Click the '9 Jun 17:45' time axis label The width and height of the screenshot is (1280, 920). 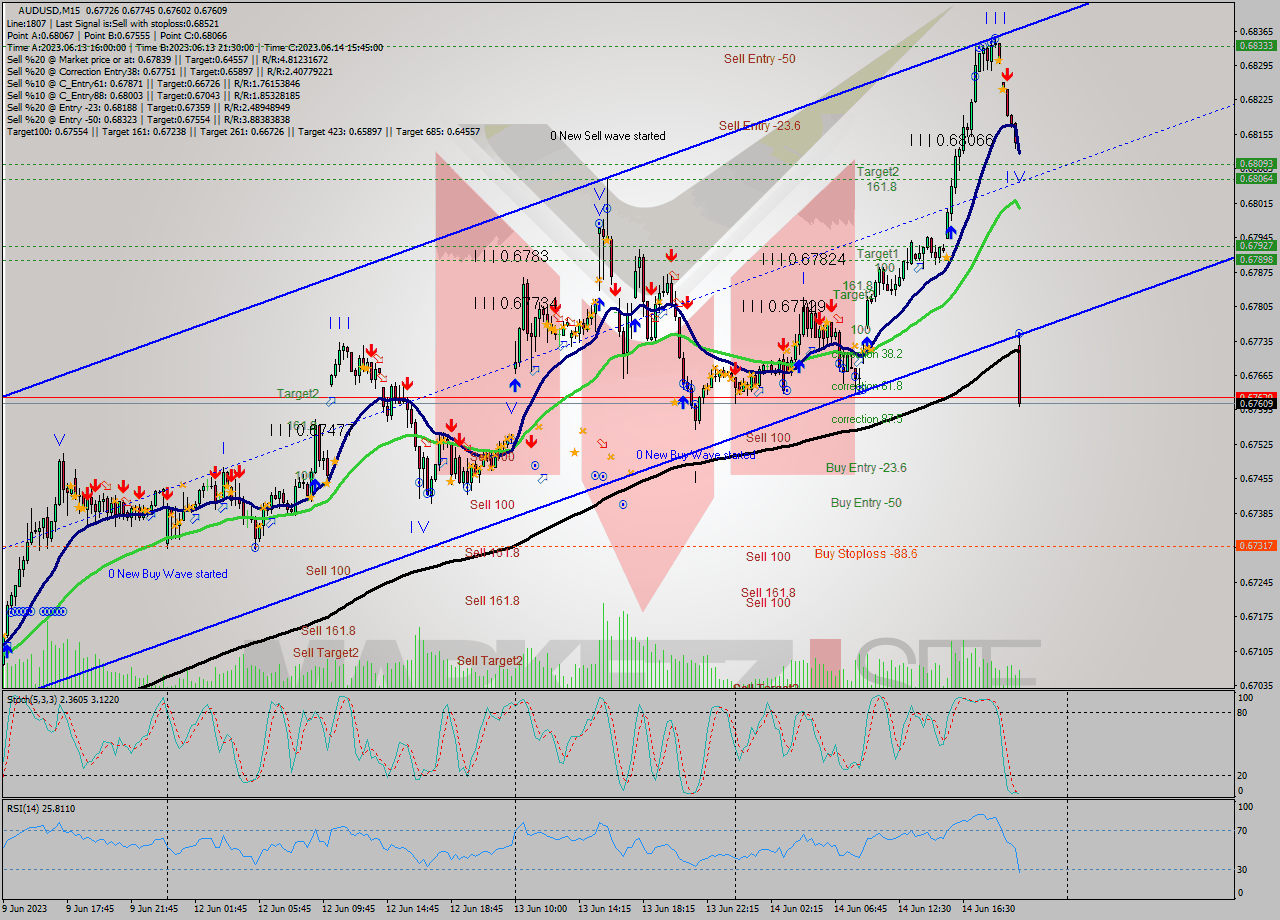coord(90,909)
